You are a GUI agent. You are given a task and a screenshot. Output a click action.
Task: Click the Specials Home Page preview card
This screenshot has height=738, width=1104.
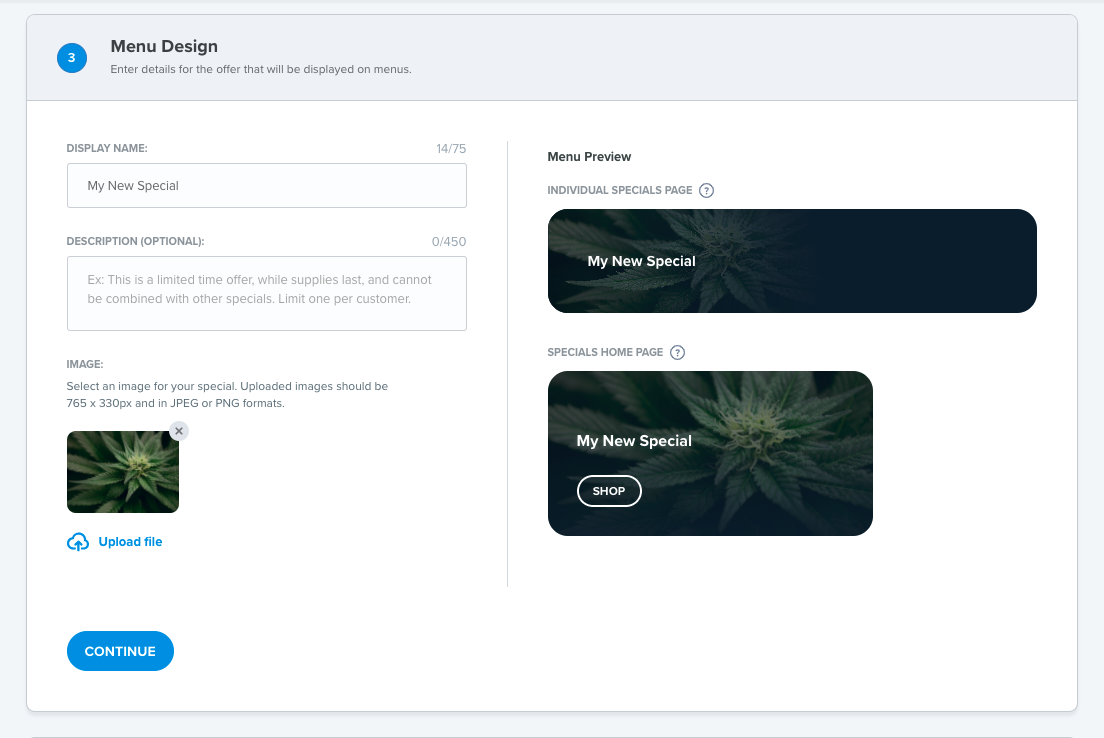(x=710, y=453)
